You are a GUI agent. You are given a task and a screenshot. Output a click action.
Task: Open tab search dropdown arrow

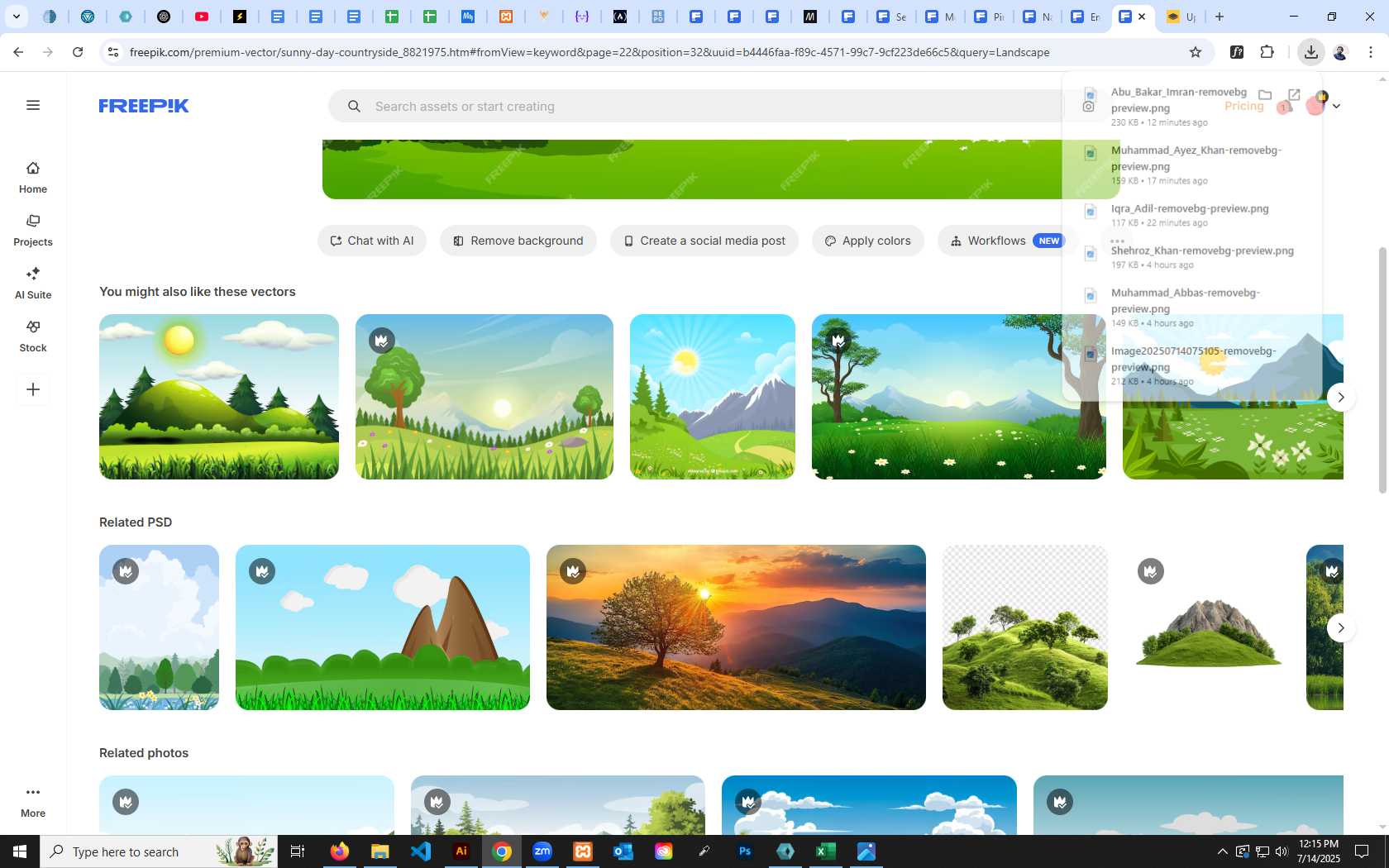point(16,17)
